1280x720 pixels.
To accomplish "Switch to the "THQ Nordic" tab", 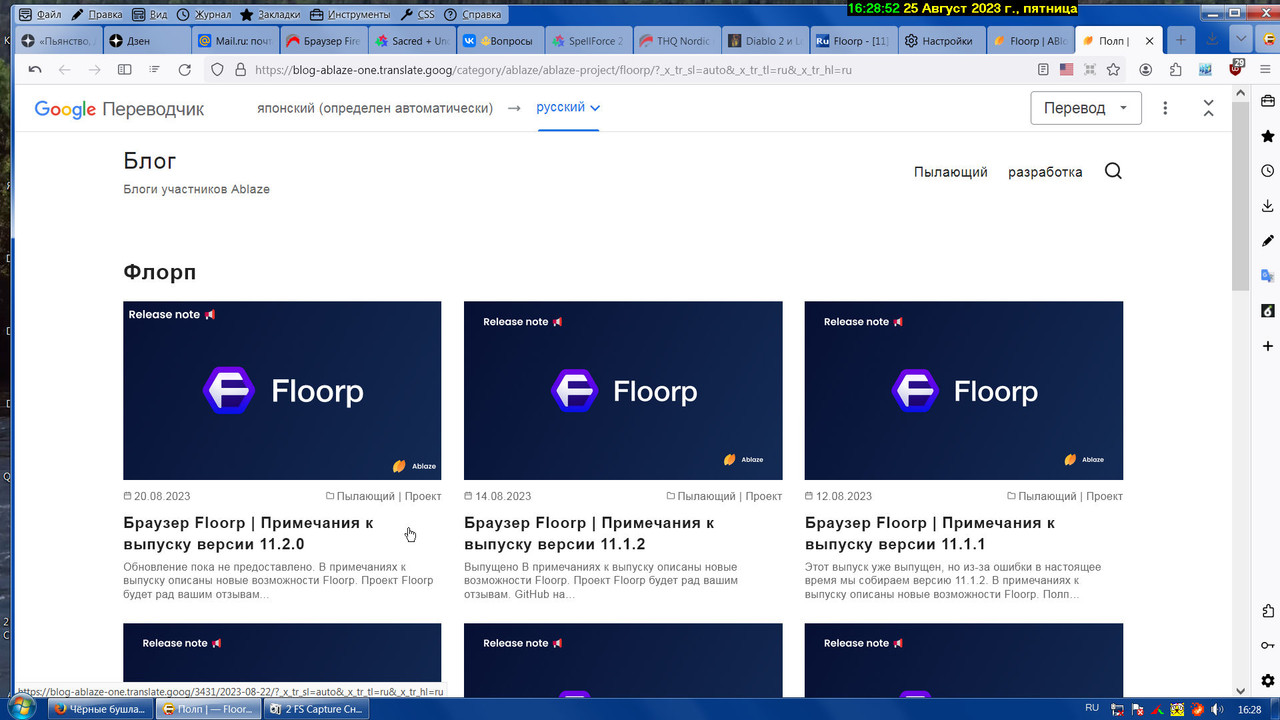I will point(675,41).
